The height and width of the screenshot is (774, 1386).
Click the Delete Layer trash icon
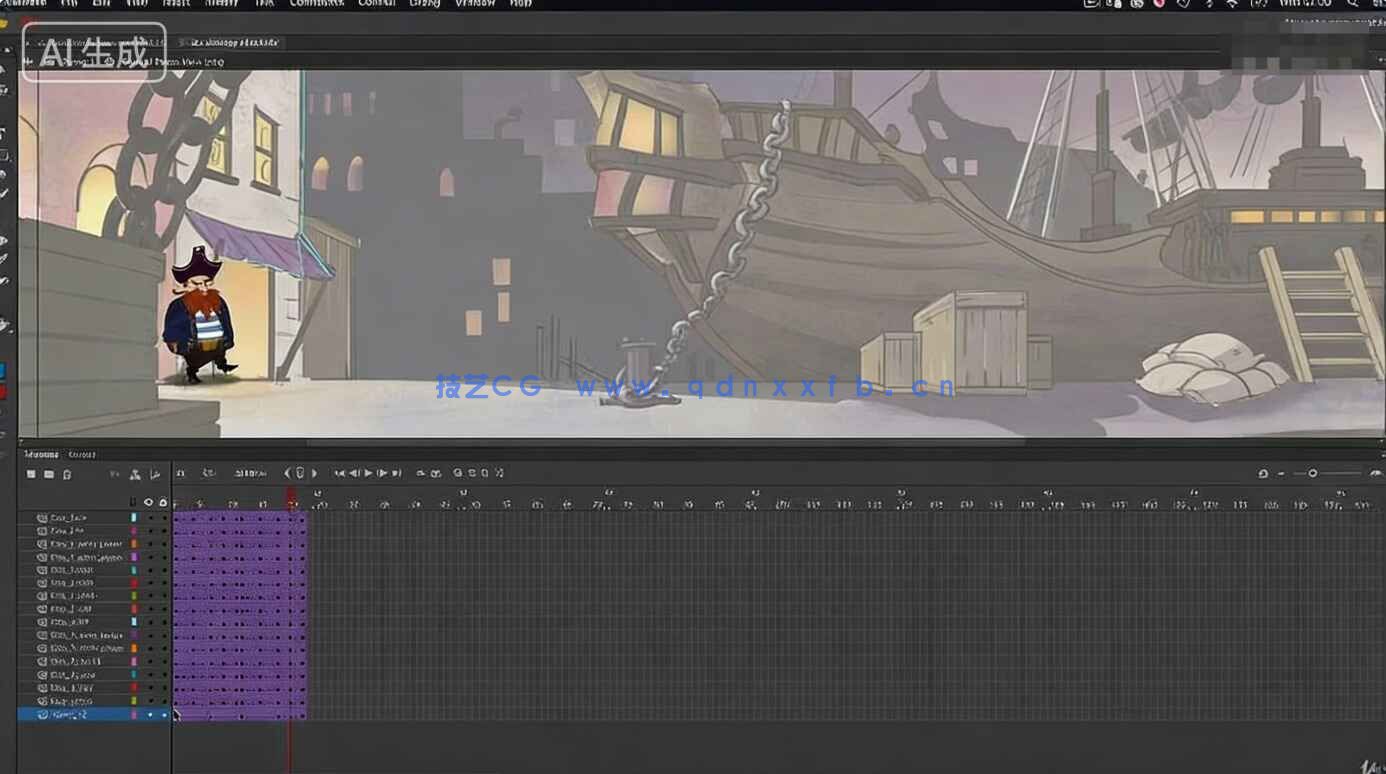pyautogui.click(x=68, y=473)
